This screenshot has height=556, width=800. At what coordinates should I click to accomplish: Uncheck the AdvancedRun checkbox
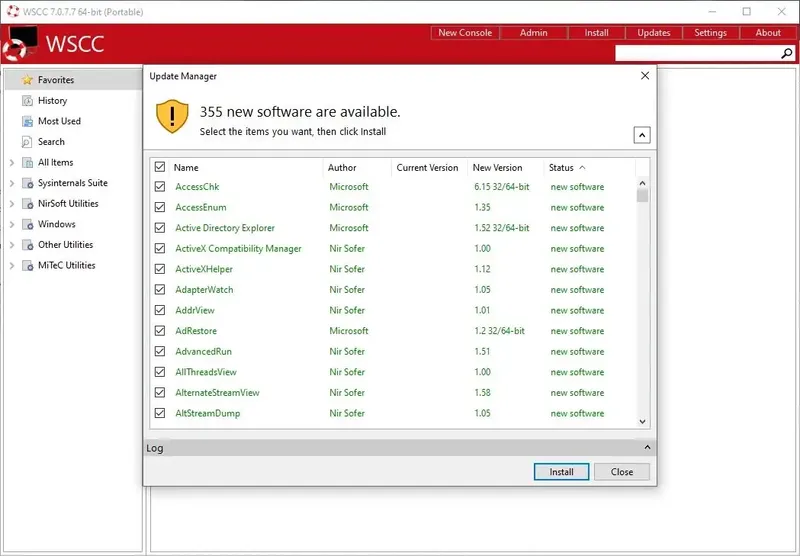(x=160, y=351)
